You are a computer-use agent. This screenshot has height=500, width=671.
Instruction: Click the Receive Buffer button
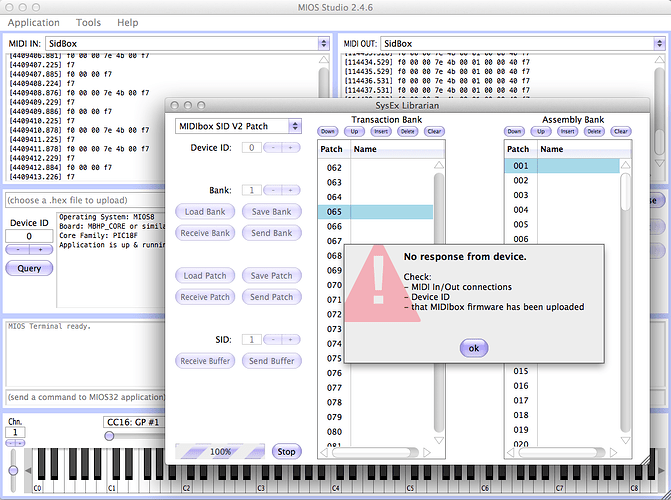tap(205, 361)
